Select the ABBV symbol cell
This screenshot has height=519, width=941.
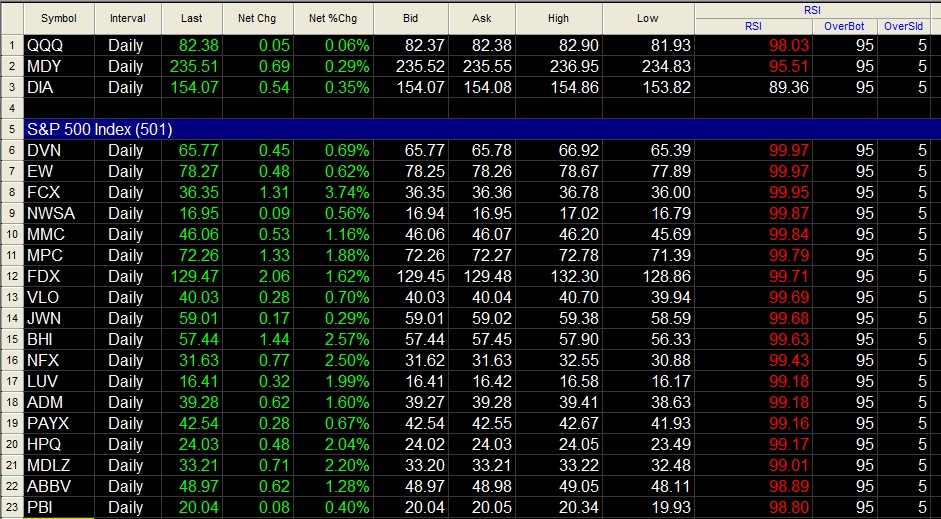coord(59,486)
